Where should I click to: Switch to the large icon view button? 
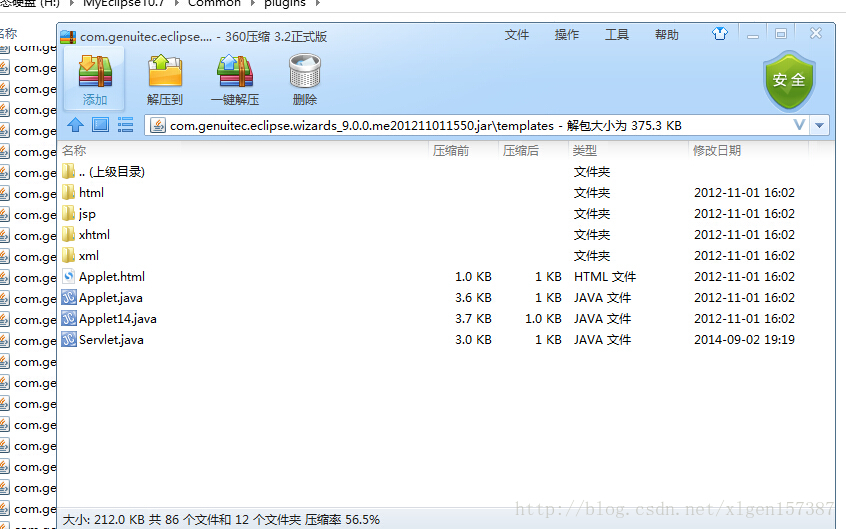(100, 125)
